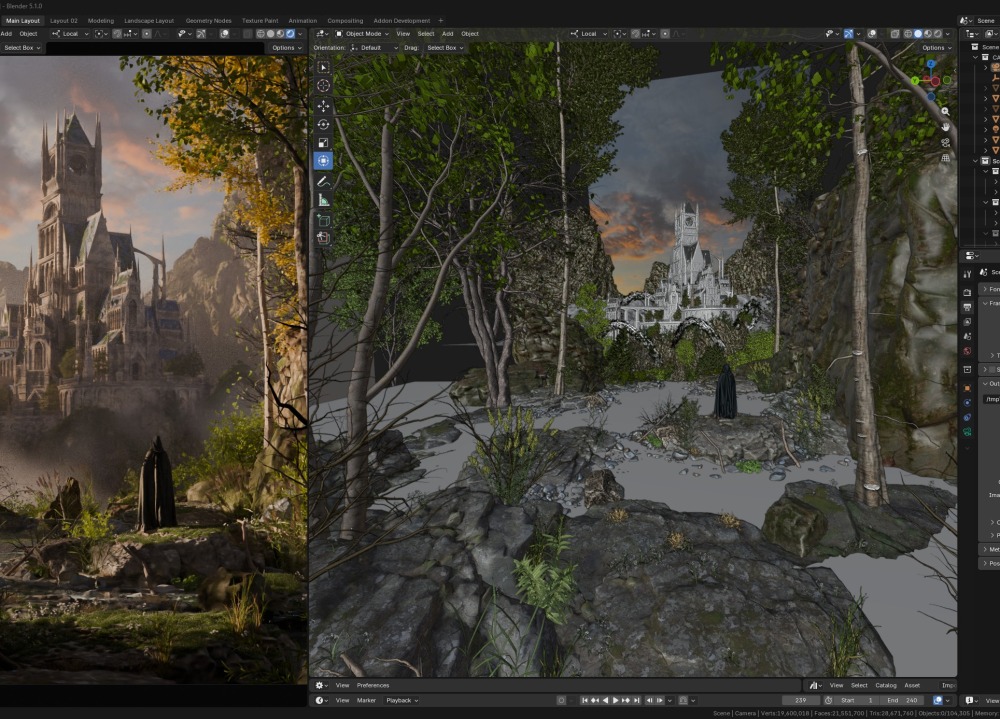Switch to Landscape Layout workspace tab
Image resolution: width=1000 pixels, height=719 pixels.
click(149, 20)
